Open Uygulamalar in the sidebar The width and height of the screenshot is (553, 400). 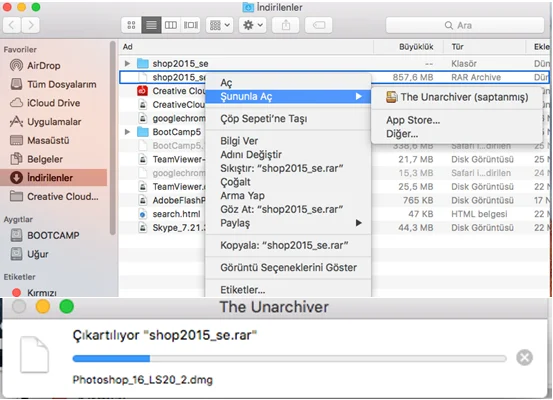click(x=45, y=122)
